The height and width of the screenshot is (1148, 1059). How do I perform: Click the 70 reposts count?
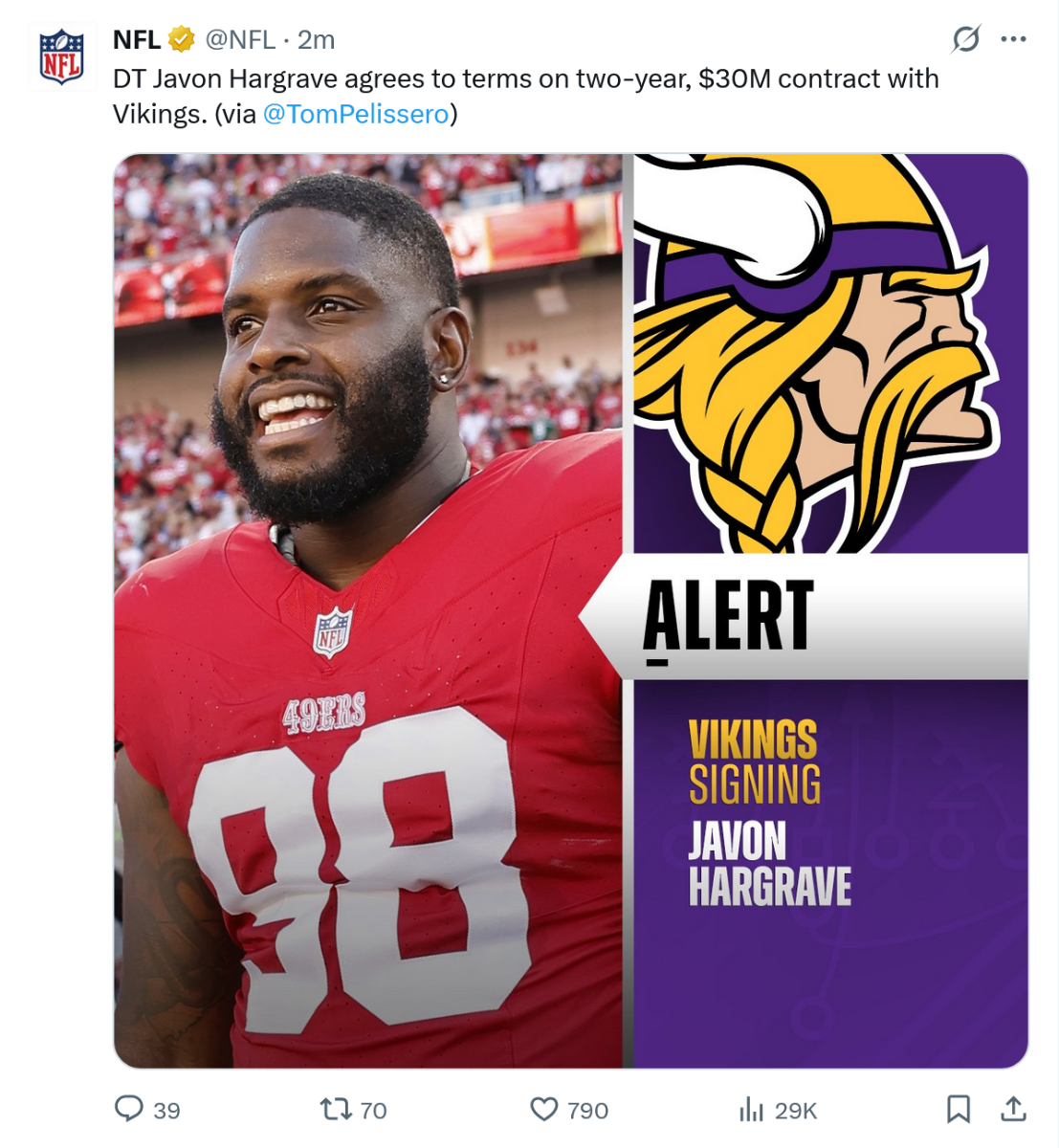[x=373, y=1111]
